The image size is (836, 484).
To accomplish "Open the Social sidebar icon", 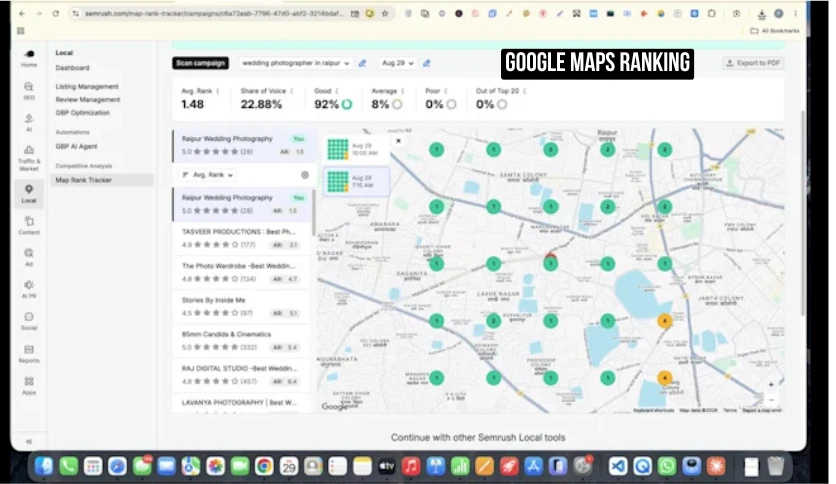I will coord(29,321).
